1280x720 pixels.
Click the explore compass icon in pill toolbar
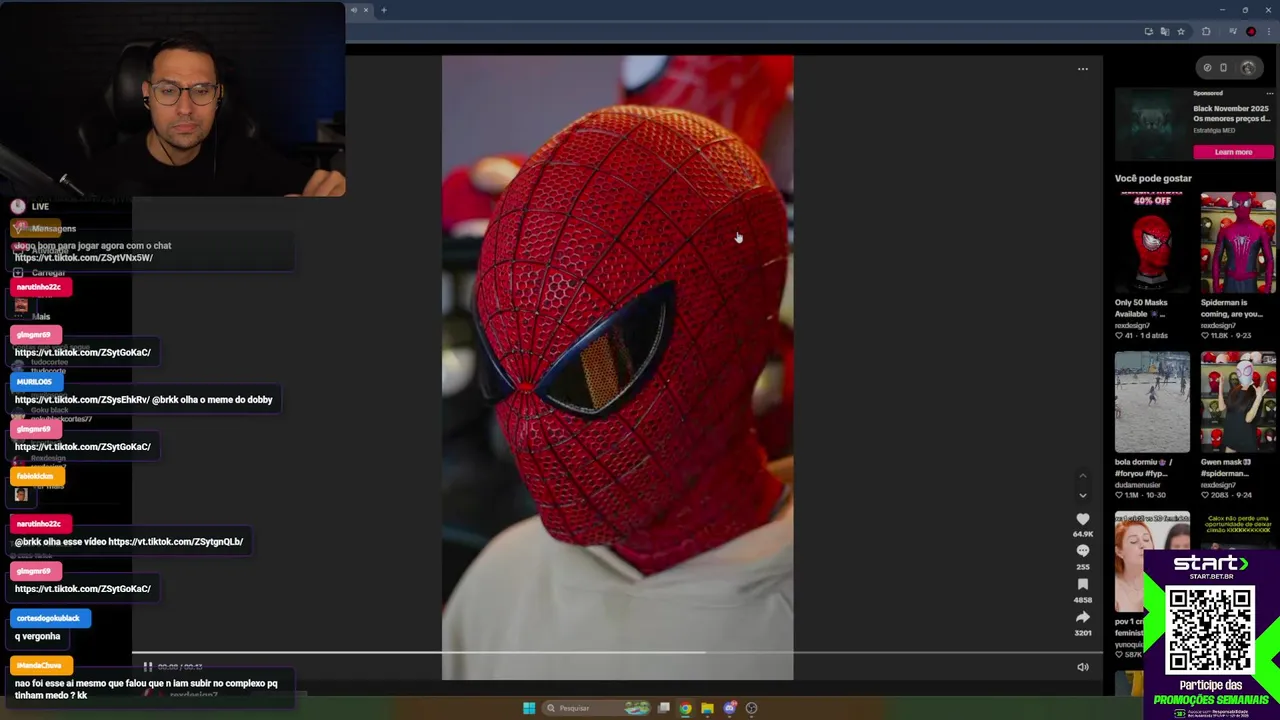pos(1207,68)
